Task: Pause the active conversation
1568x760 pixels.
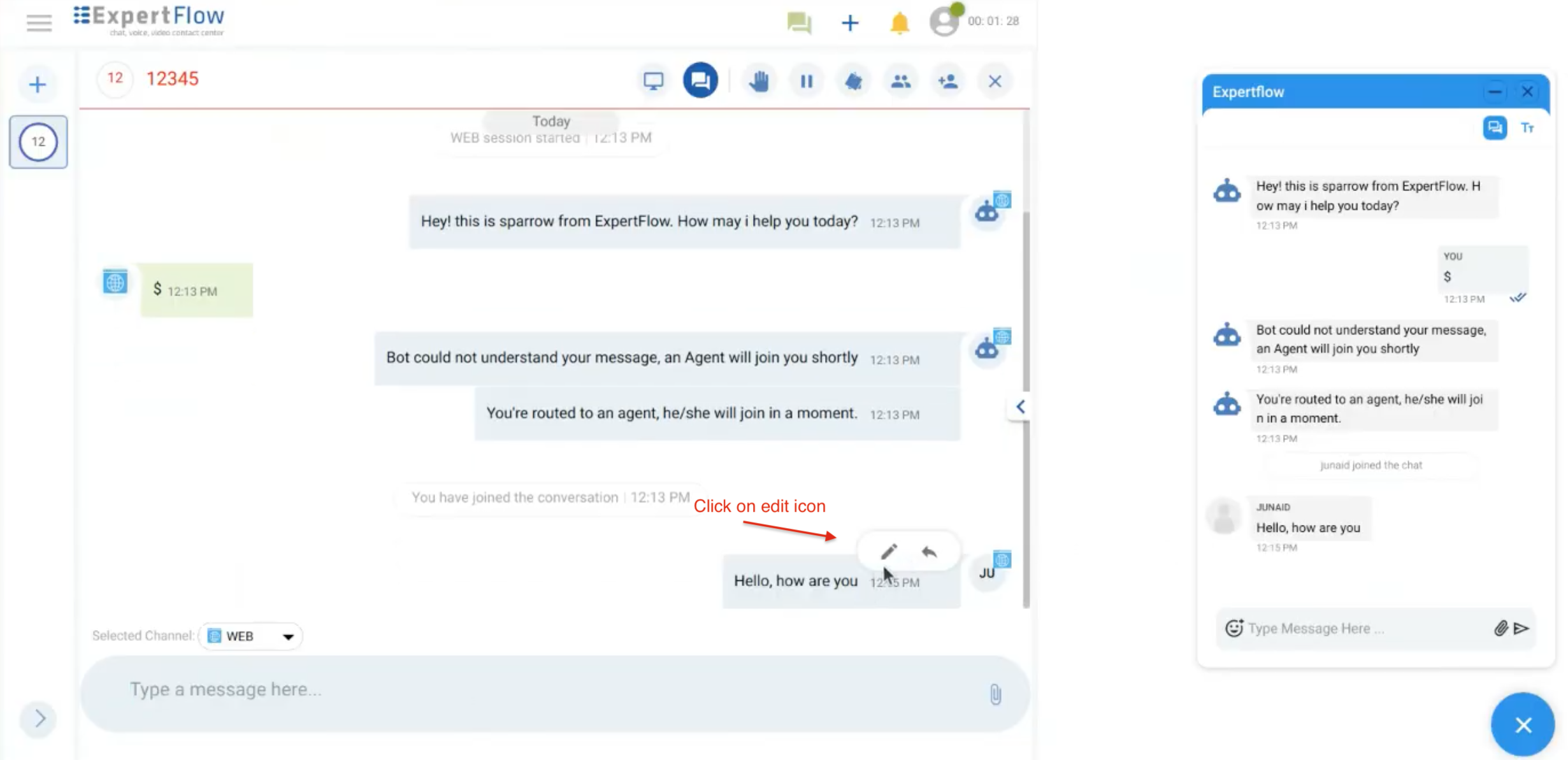Action: [805, 80]
